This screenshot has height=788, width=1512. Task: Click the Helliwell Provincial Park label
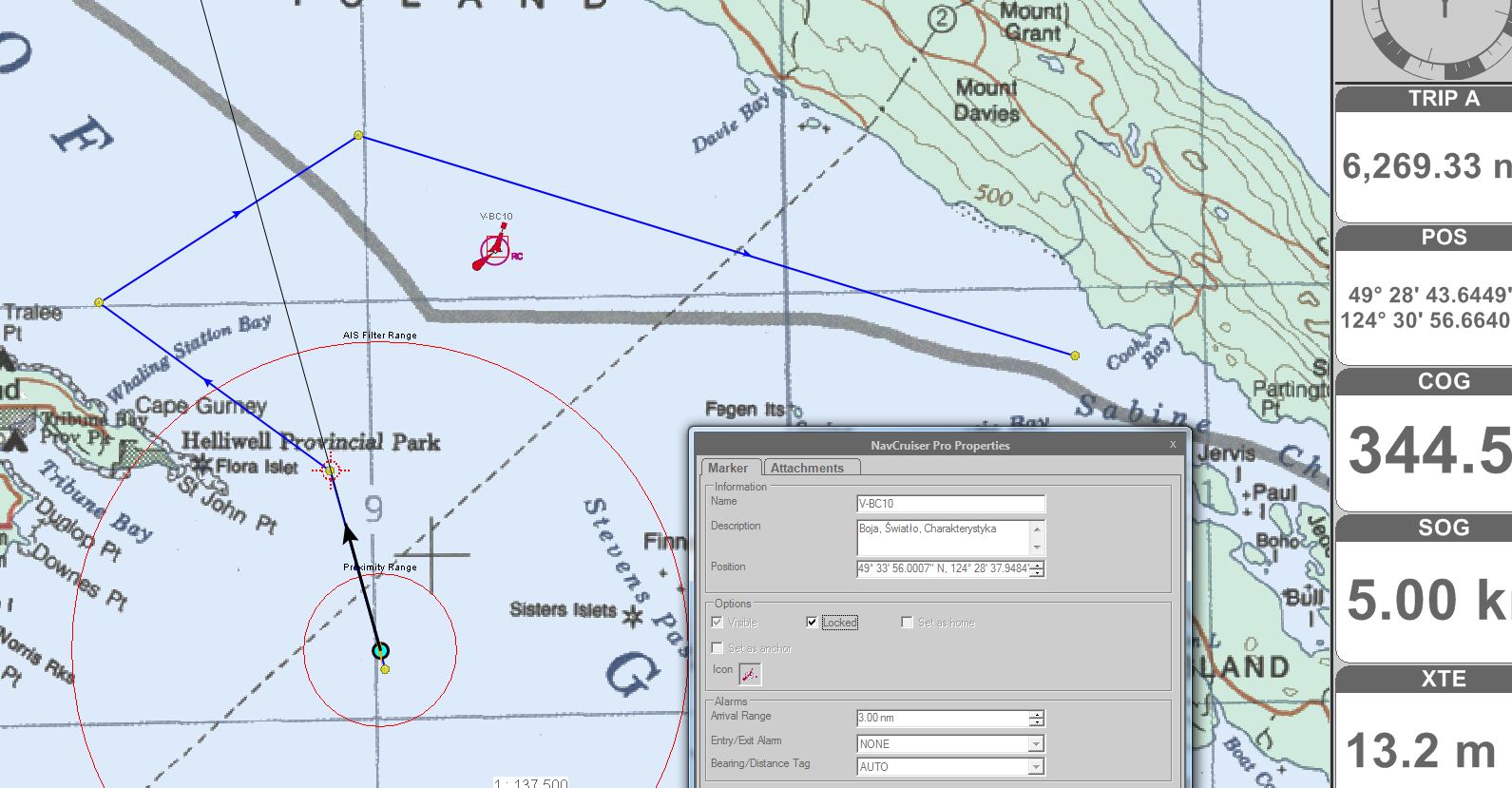click(x=311, y=442)
